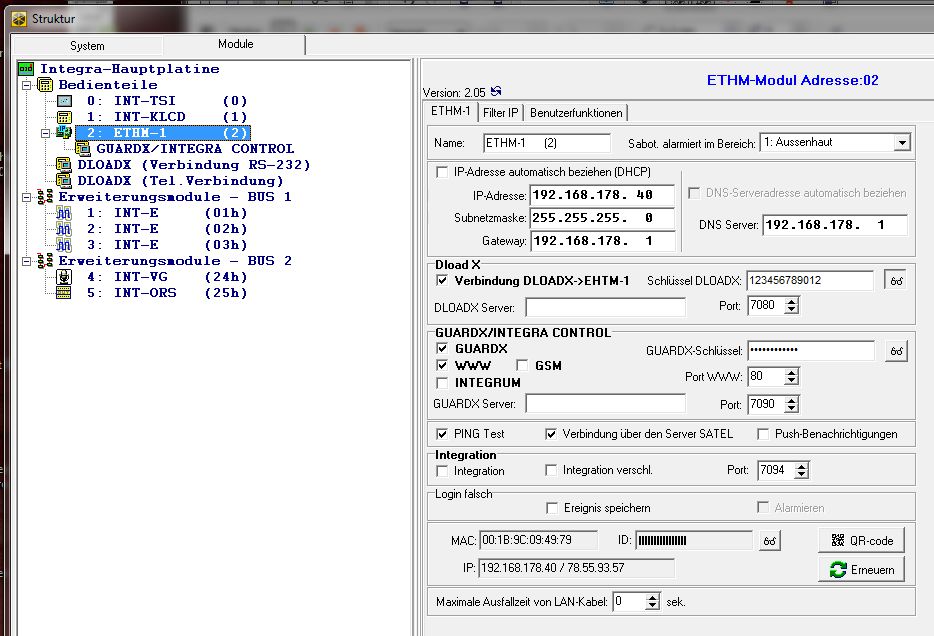The height and width of the screenshot is (636, 934).
Task: Toggle the PING Test checkbox
Action: 442,434
